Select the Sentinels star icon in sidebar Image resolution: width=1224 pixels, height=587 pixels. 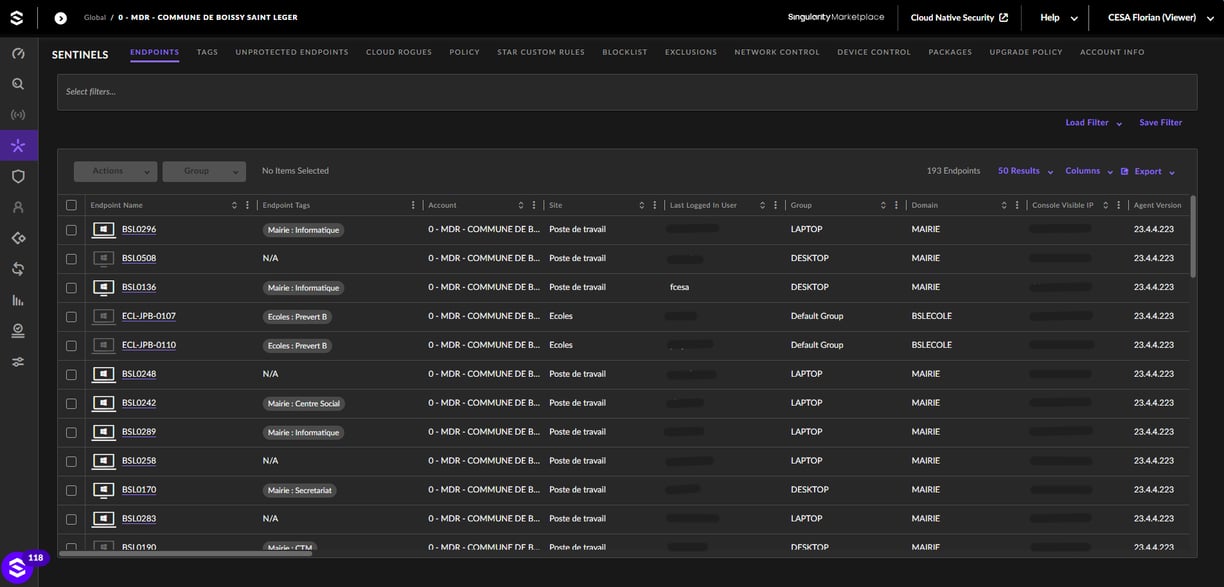point(18,146)
